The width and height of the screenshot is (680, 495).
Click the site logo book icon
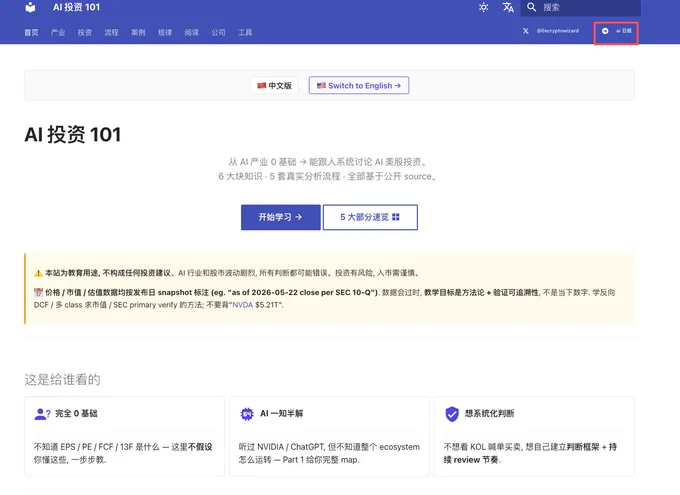point(30,7)
